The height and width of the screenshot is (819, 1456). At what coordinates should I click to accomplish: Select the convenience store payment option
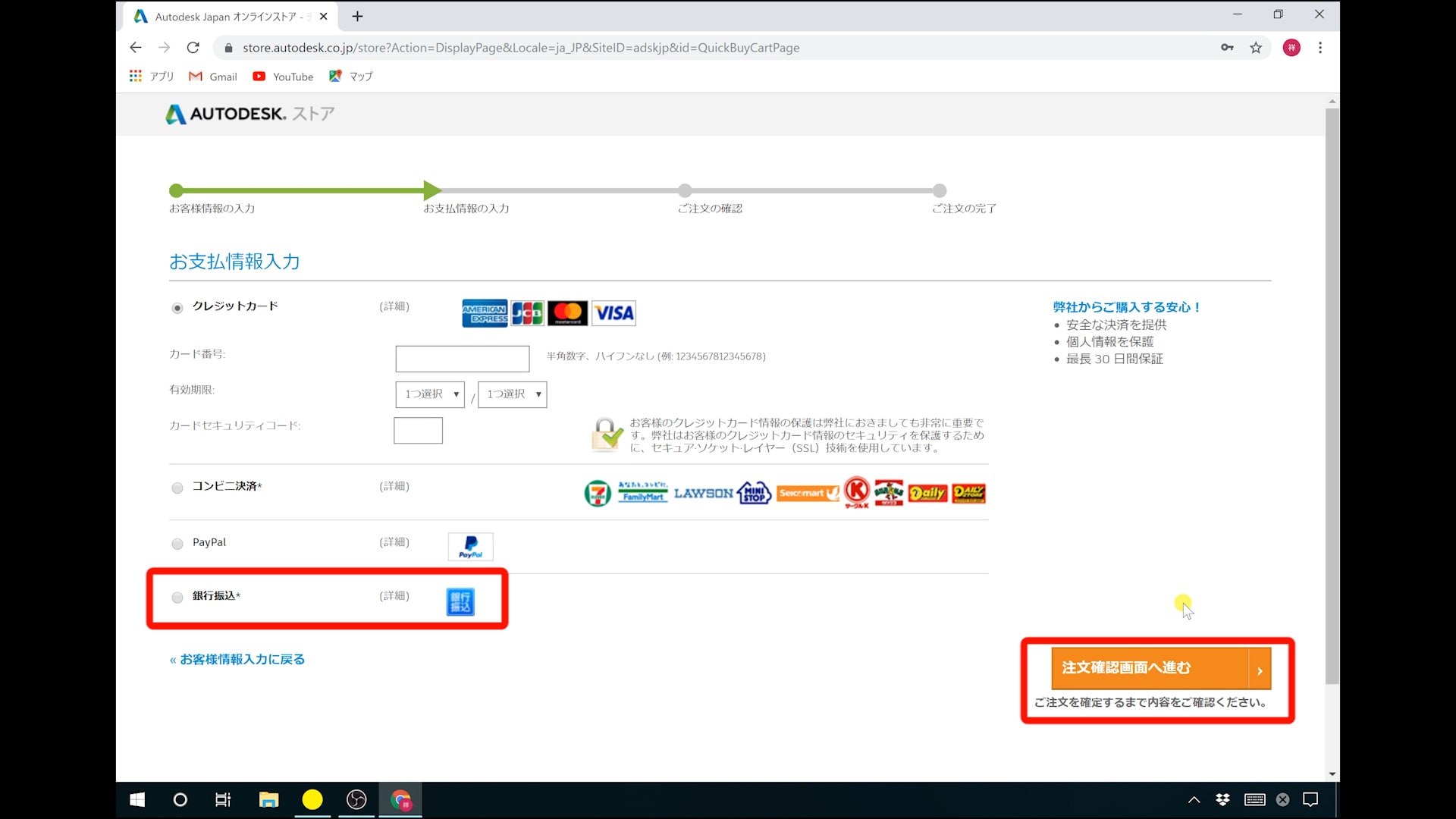177,488
